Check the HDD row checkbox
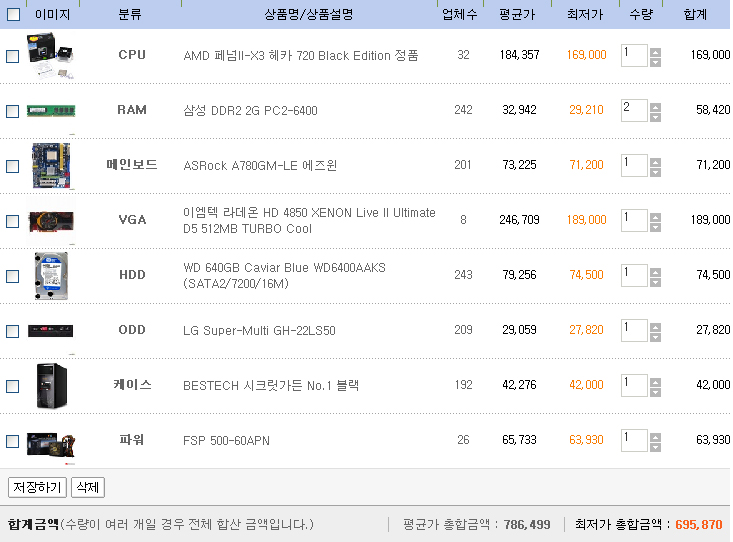733x542 pixels. click(x=13, y=276)
